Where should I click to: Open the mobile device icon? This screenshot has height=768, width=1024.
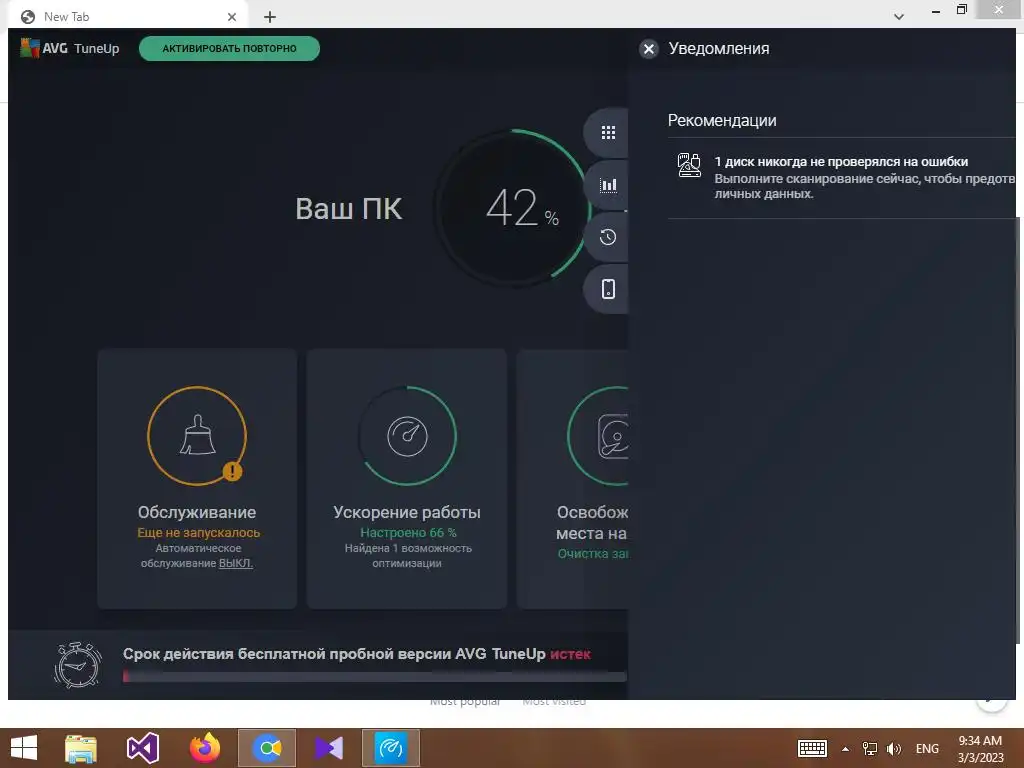point(608,289)
